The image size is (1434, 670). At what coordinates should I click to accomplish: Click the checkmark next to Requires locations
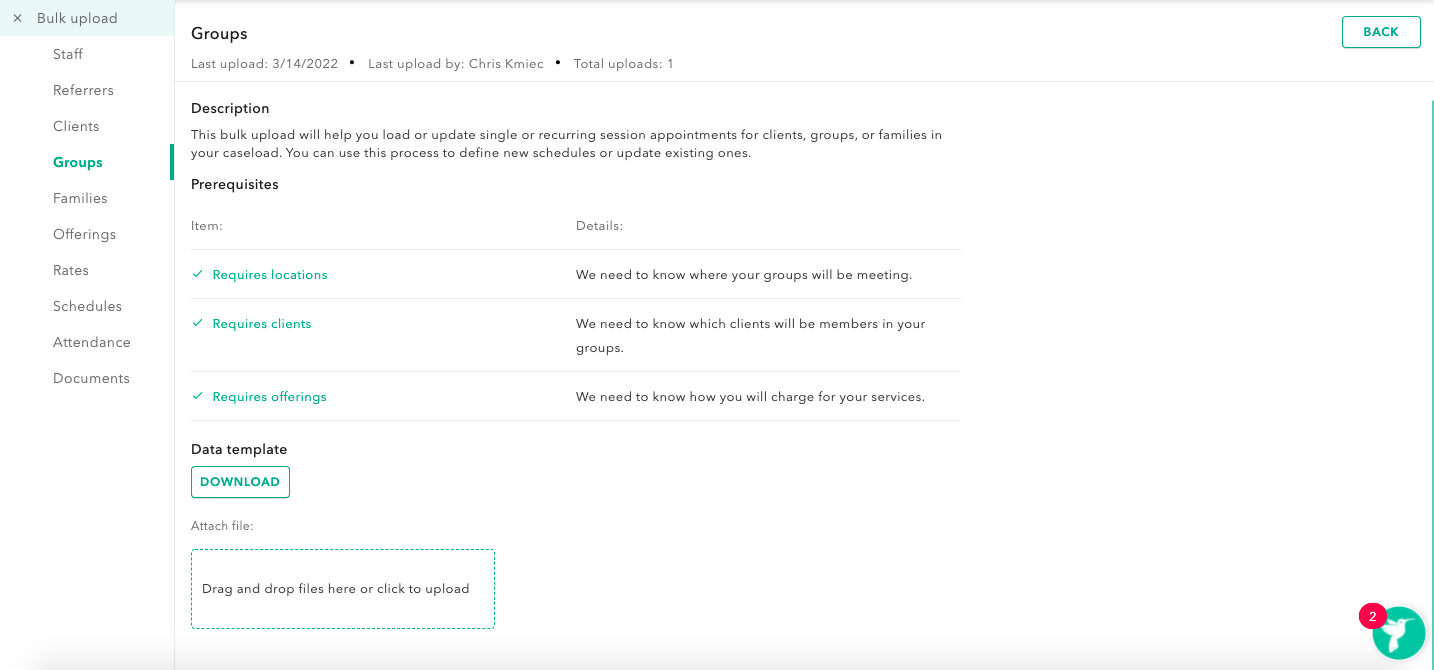click(198, 274)
